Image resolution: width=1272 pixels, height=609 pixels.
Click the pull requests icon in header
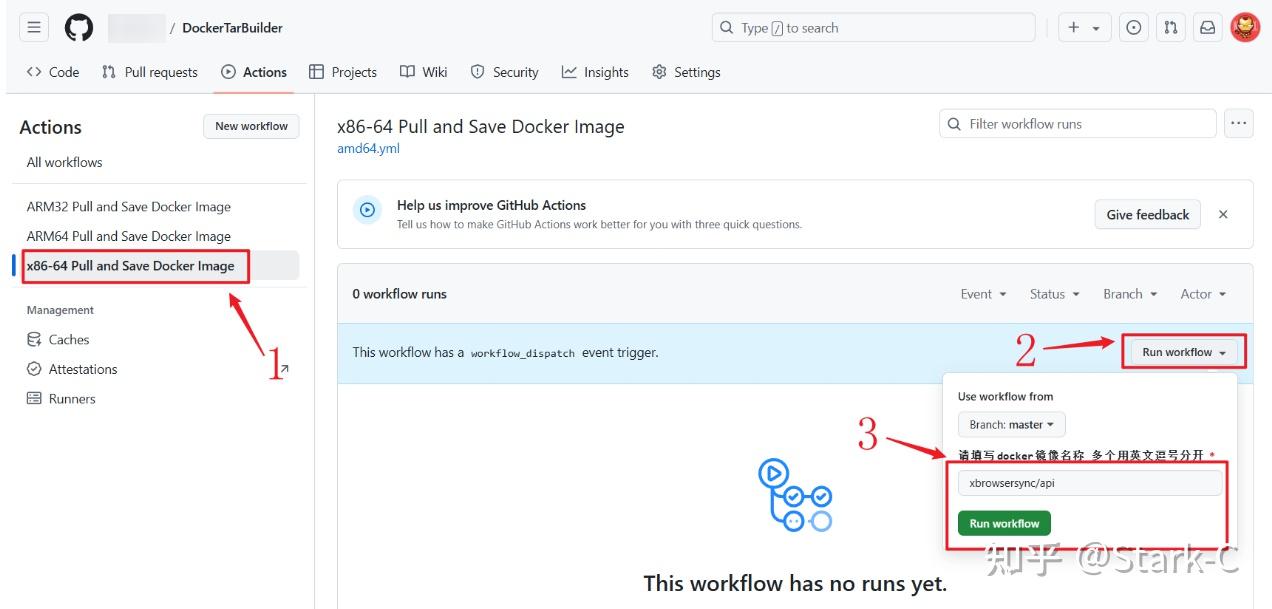(x=1170, y=27)
